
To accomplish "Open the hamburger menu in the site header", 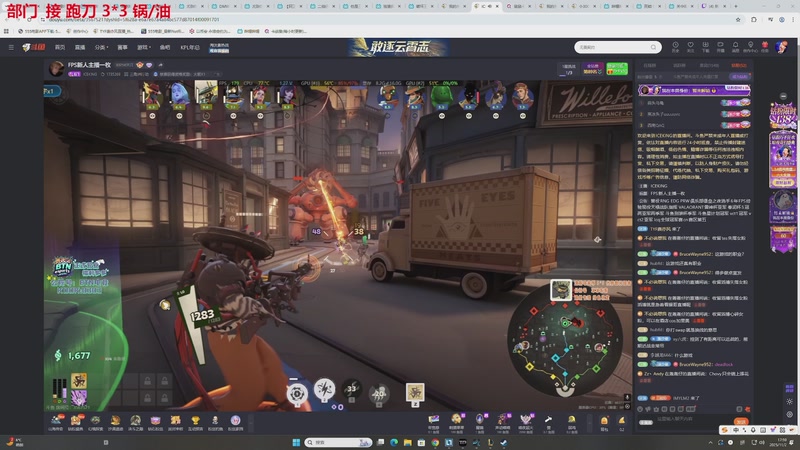I will click(11, 47).
